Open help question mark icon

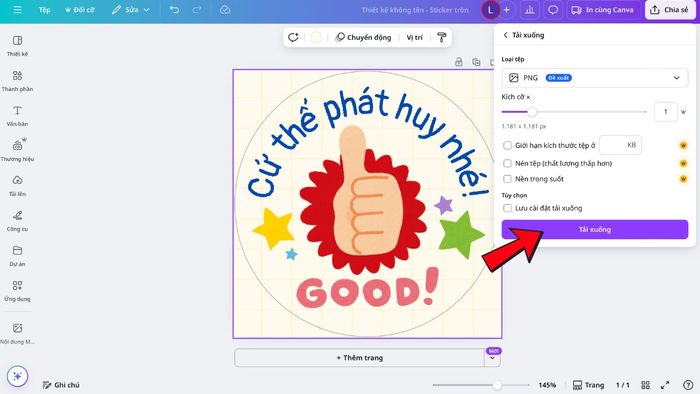pos(688,385)
